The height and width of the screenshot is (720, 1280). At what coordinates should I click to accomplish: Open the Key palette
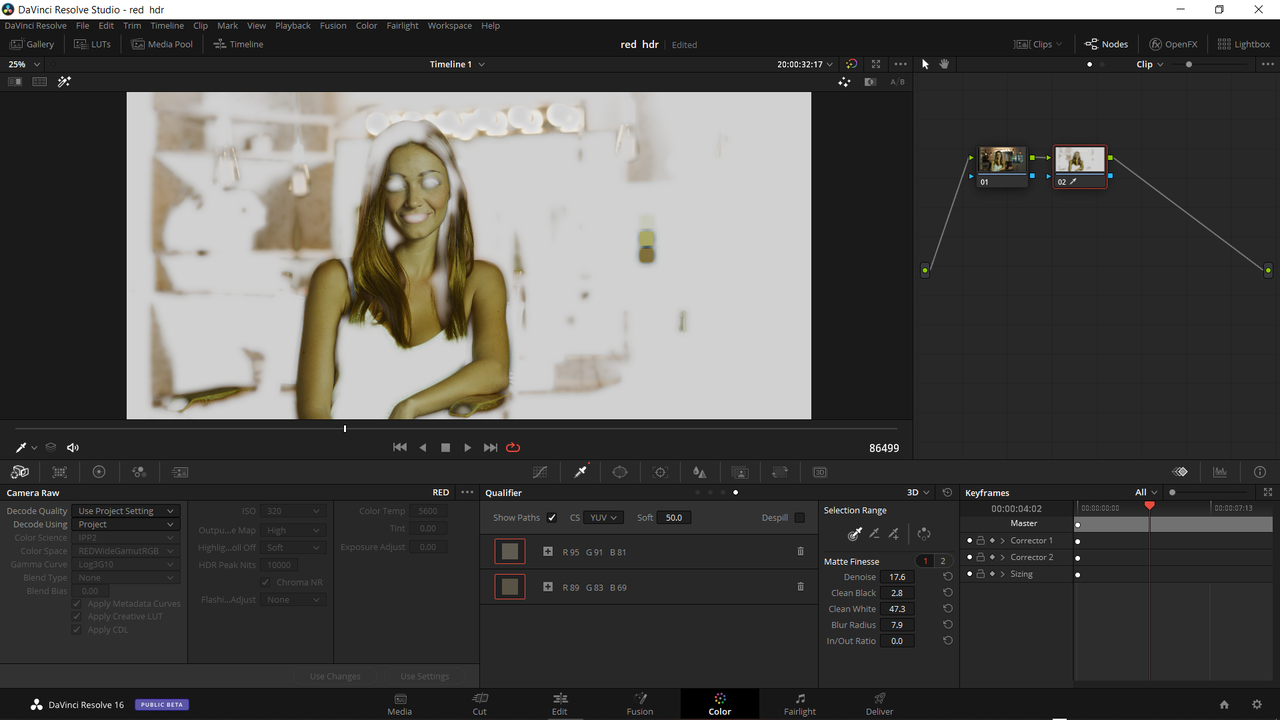(x=740, y=472)
